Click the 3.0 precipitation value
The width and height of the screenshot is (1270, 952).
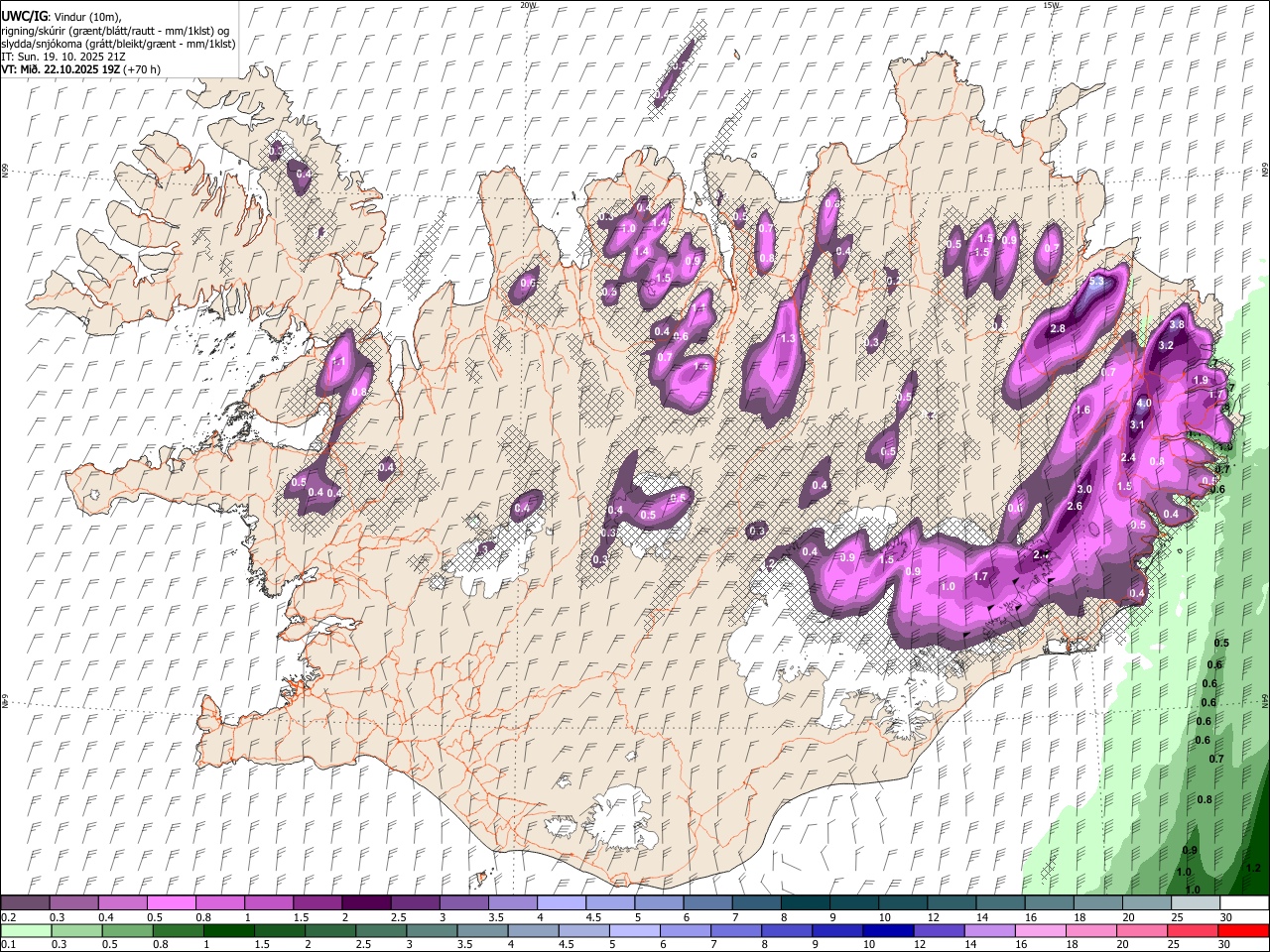[1084, 489]
